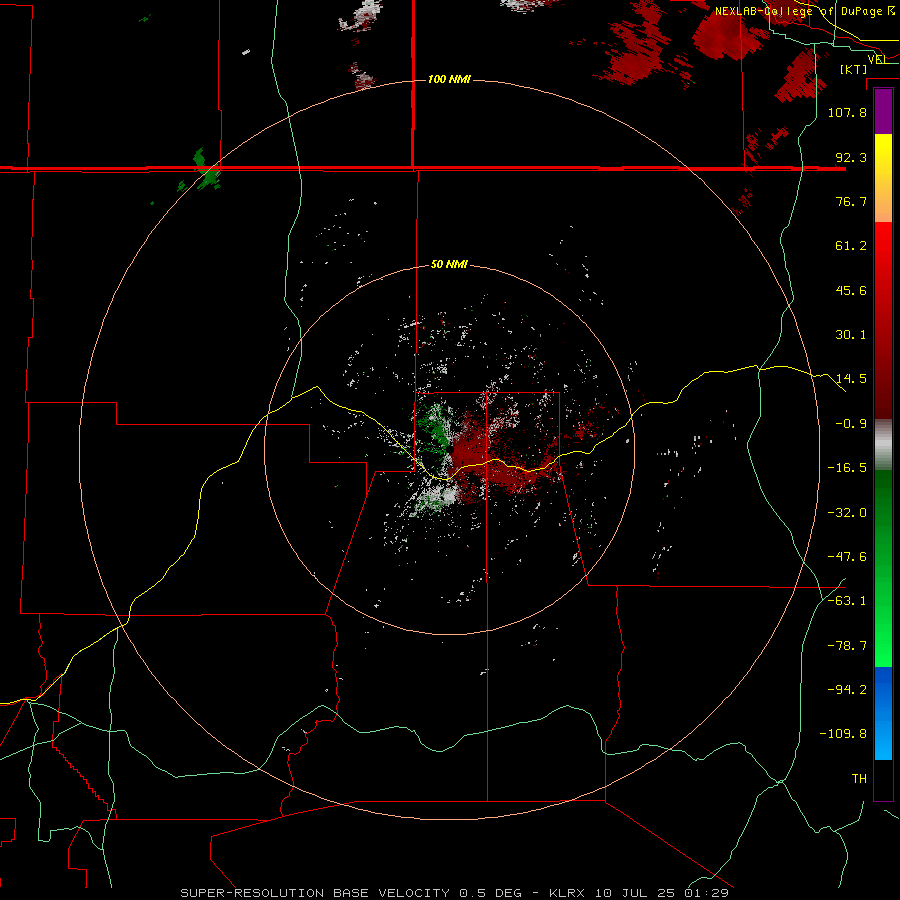Click the -94.2 scale value

coord(847,690)
